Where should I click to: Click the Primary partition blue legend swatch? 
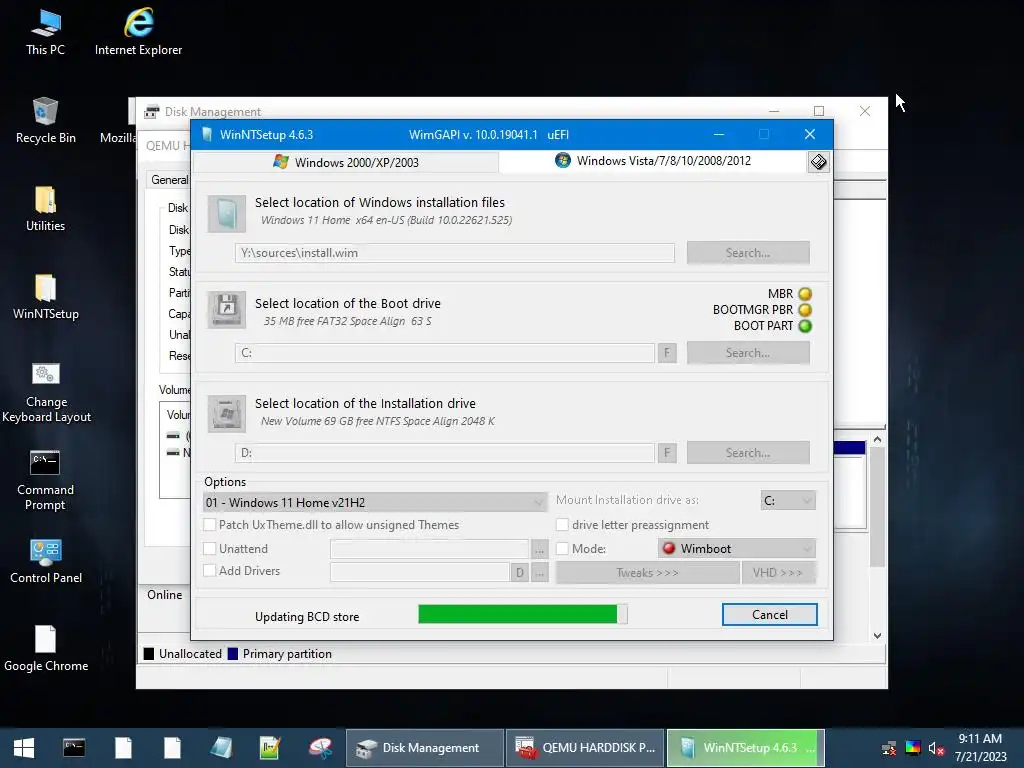pyautogui.click(x=232, y=654)
